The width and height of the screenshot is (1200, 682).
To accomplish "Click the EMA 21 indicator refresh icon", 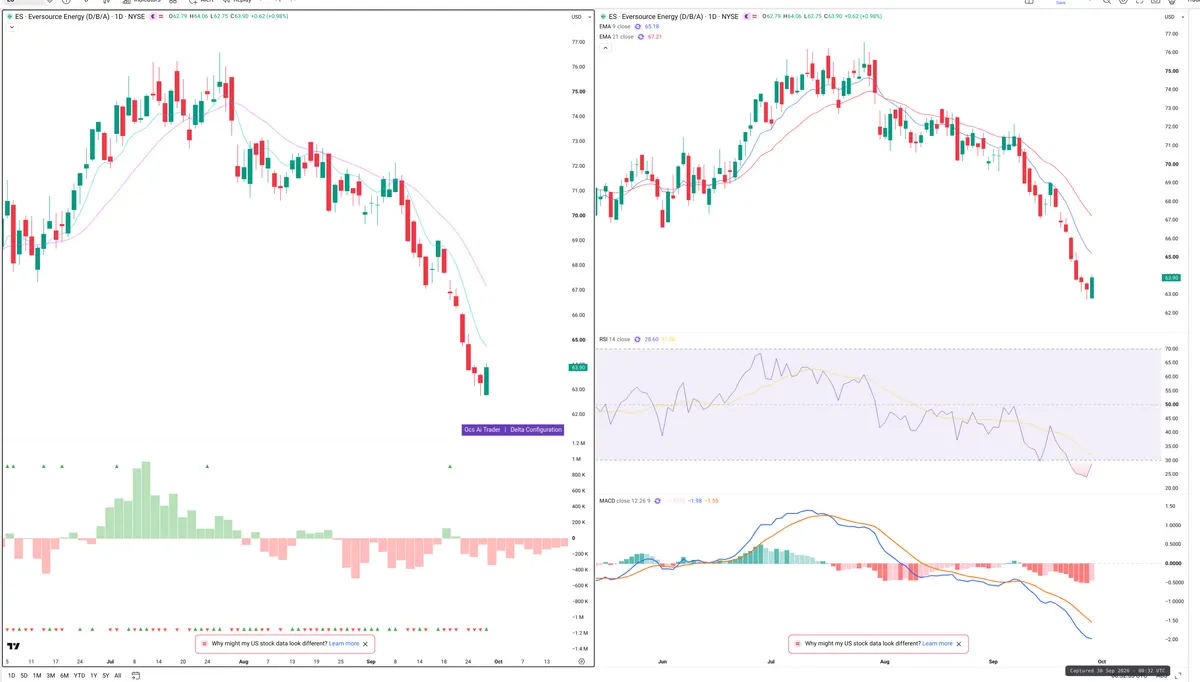I will 640,37.
